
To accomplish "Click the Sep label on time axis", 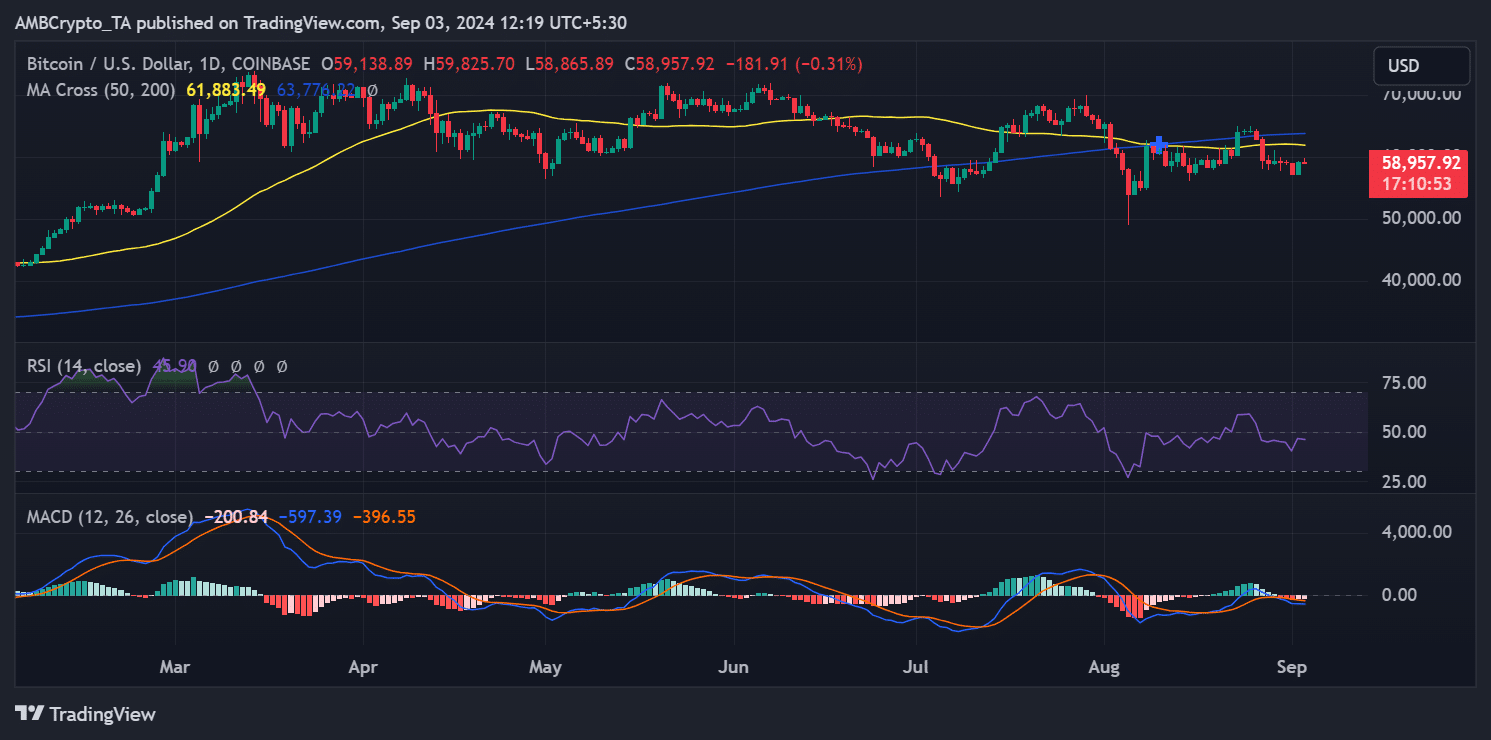I will [x=1292, y=666].
